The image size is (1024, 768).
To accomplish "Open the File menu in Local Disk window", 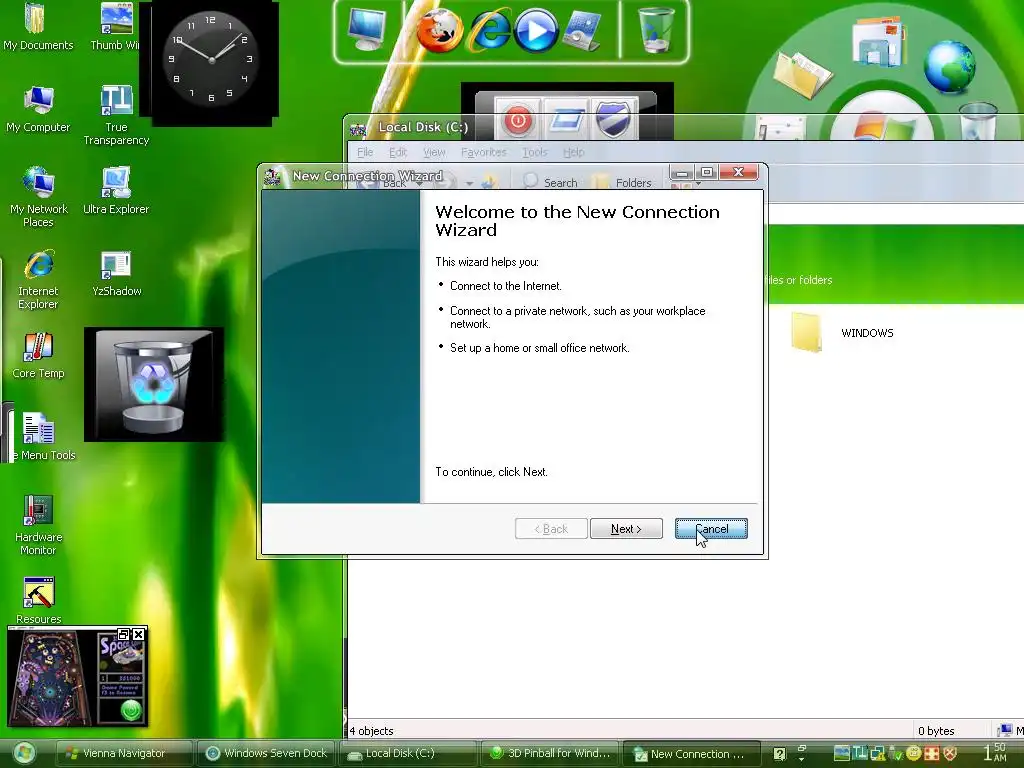I will [365, 152].
